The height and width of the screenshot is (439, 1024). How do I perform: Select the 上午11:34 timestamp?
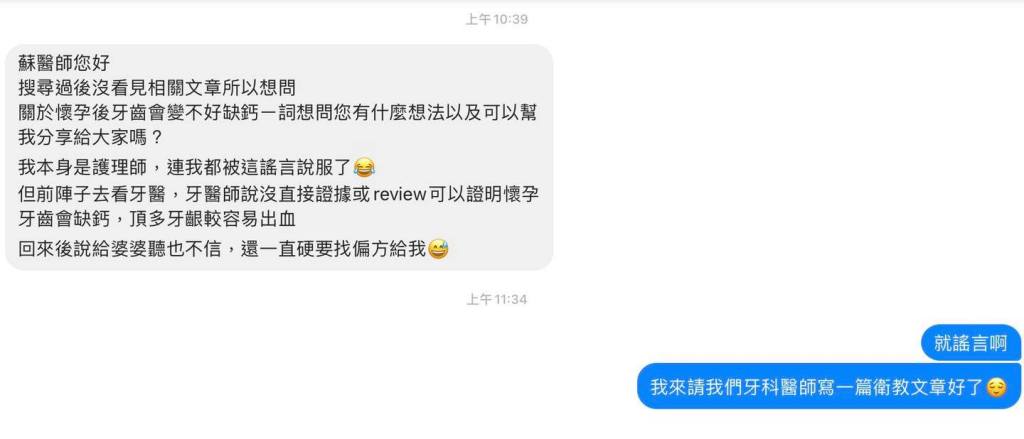496,299
